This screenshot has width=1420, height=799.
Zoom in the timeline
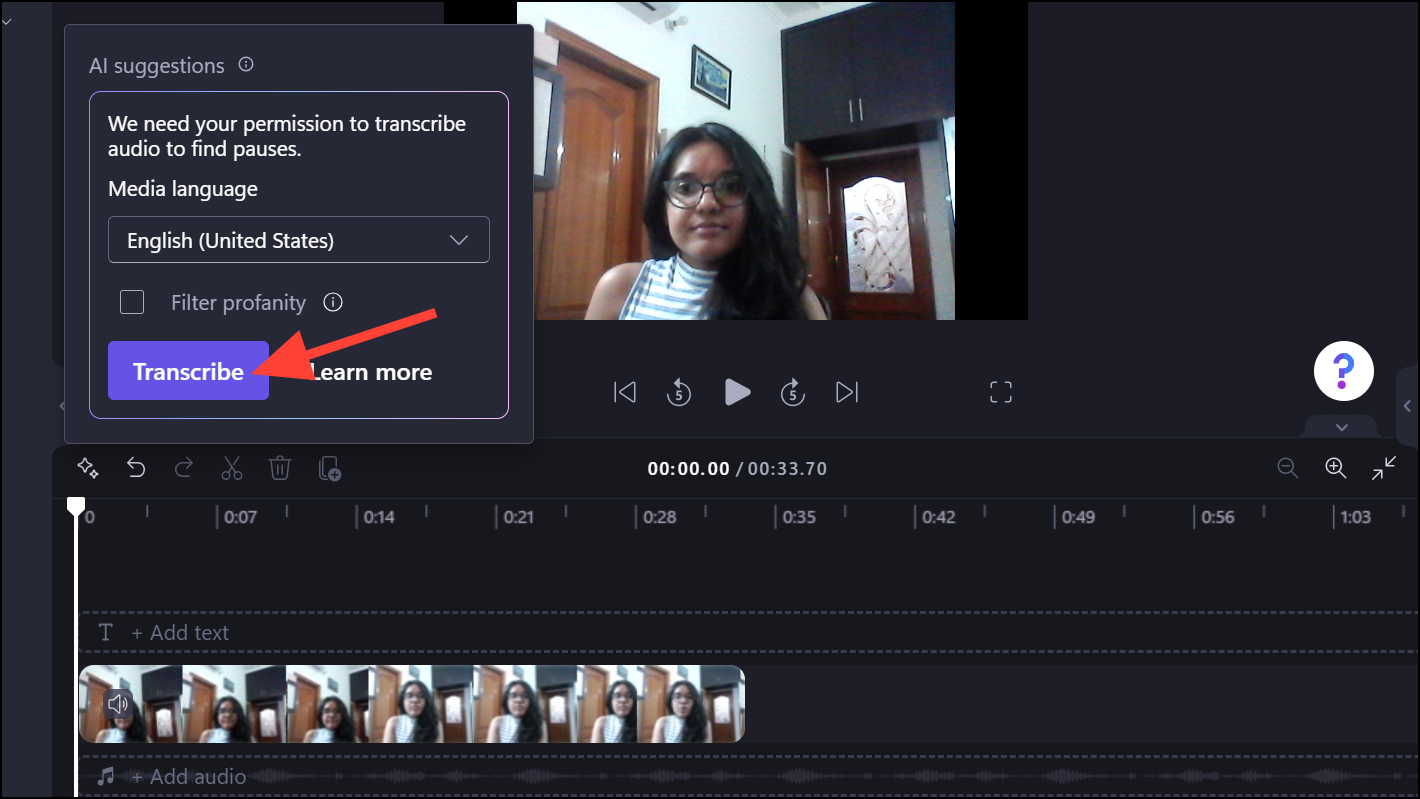click(x=1336, y=468)
